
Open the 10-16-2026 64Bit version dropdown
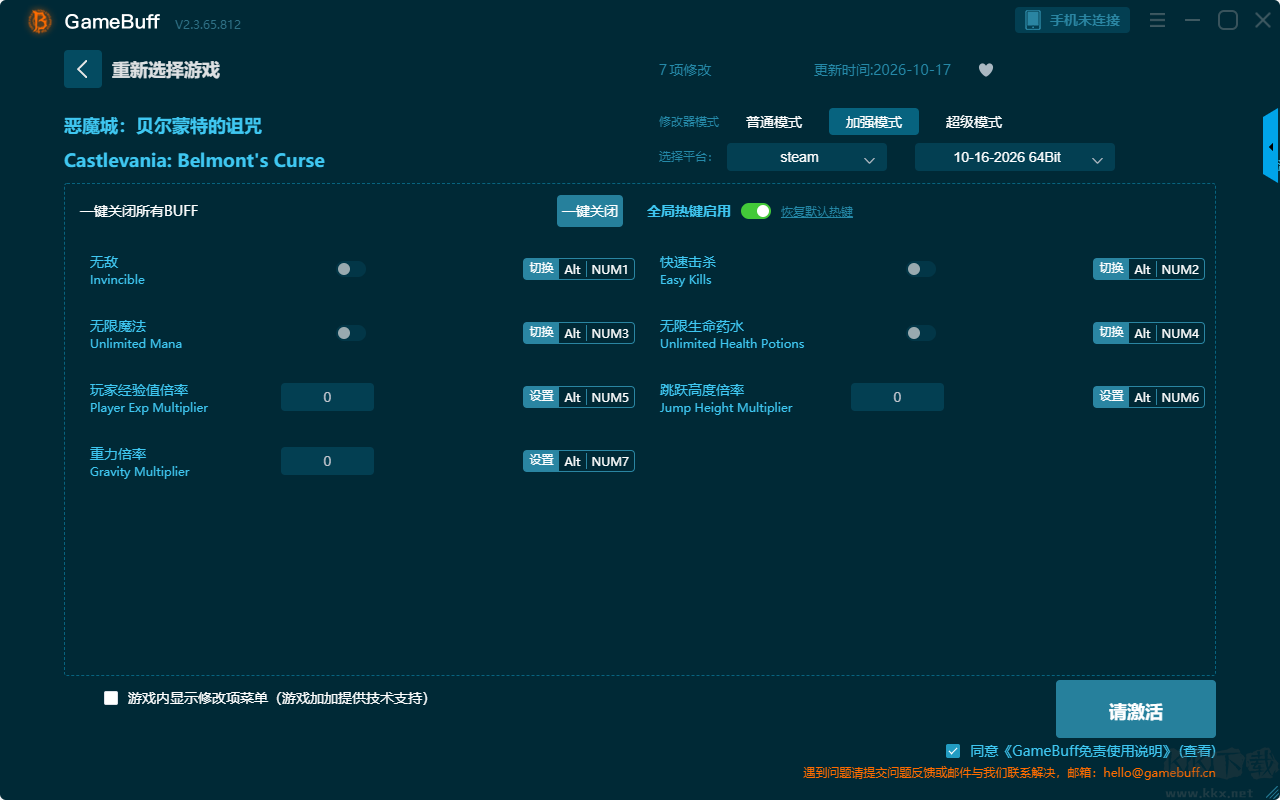[1015, 157]
